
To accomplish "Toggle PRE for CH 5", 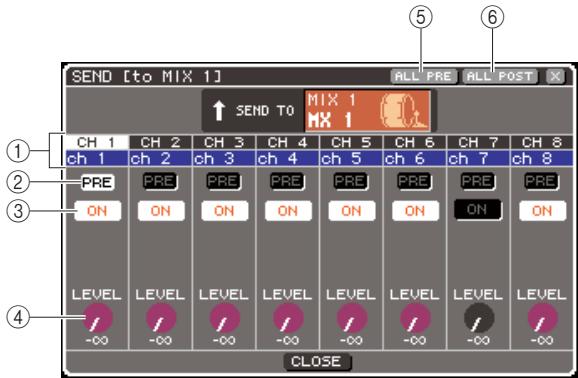I will coord(351,181).
